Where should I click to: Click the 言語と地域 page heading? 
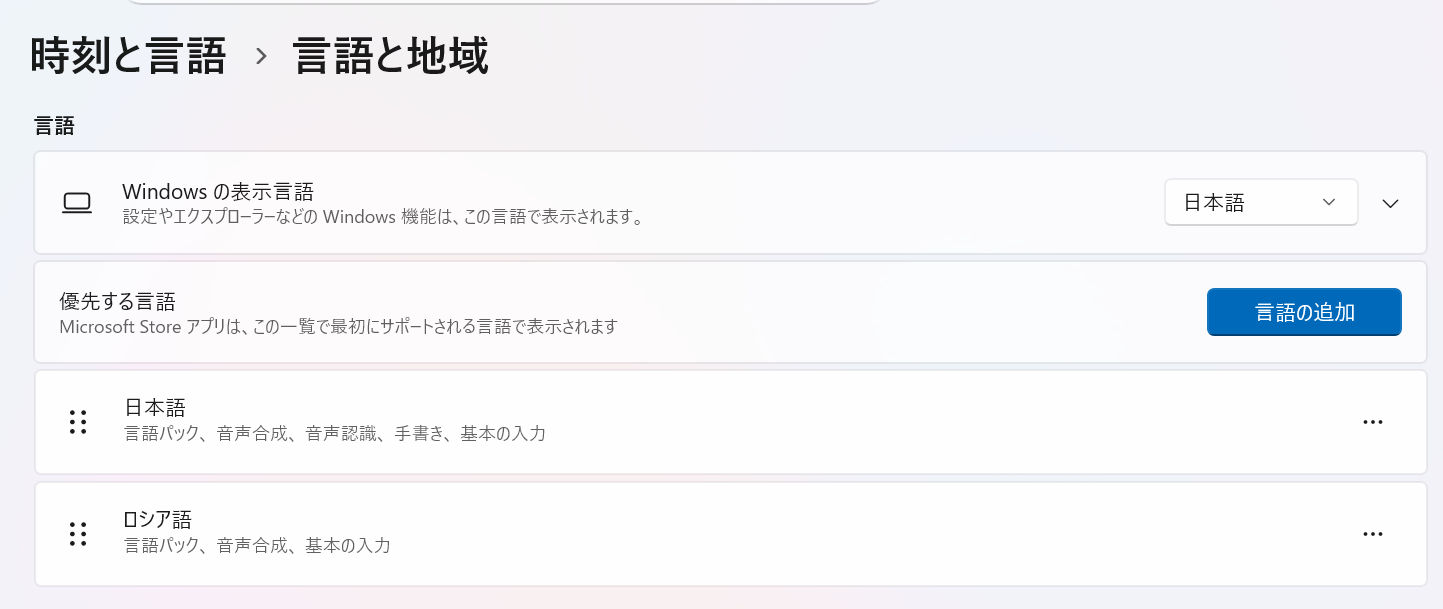391,56
